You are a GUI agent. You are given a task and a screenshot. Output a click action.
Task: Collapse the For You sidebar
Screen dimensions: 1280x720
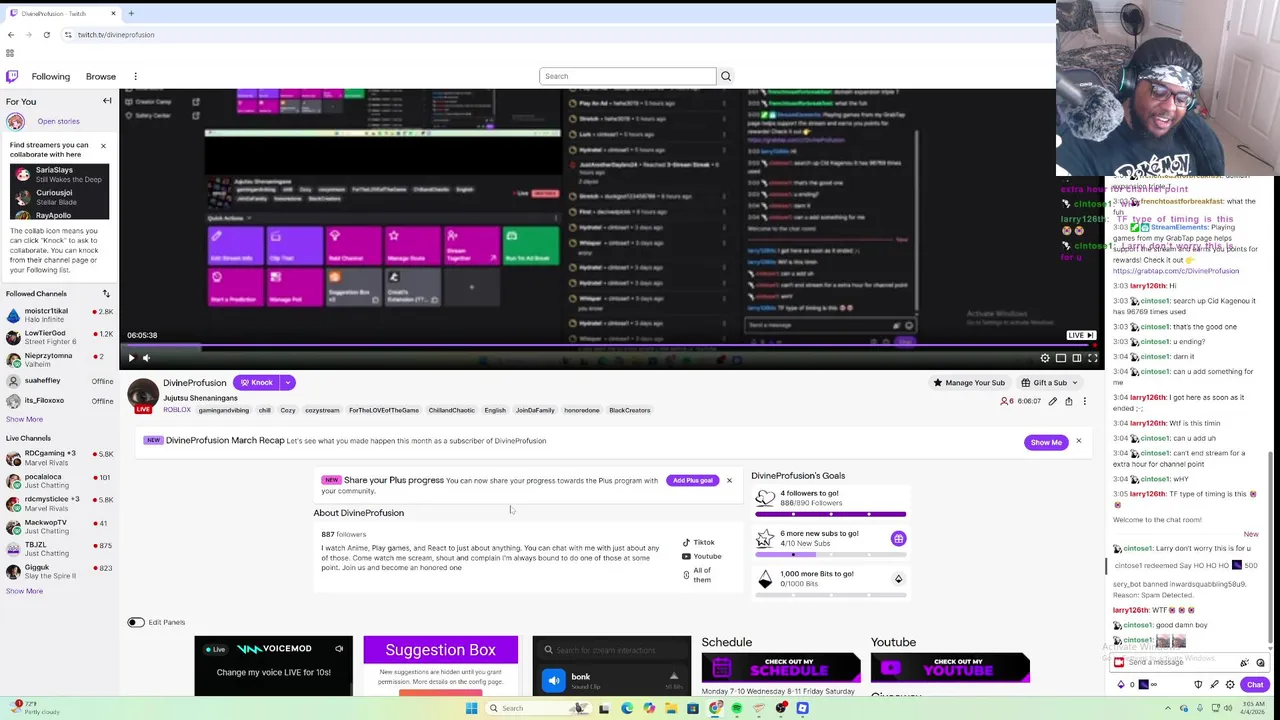point(107,101)
